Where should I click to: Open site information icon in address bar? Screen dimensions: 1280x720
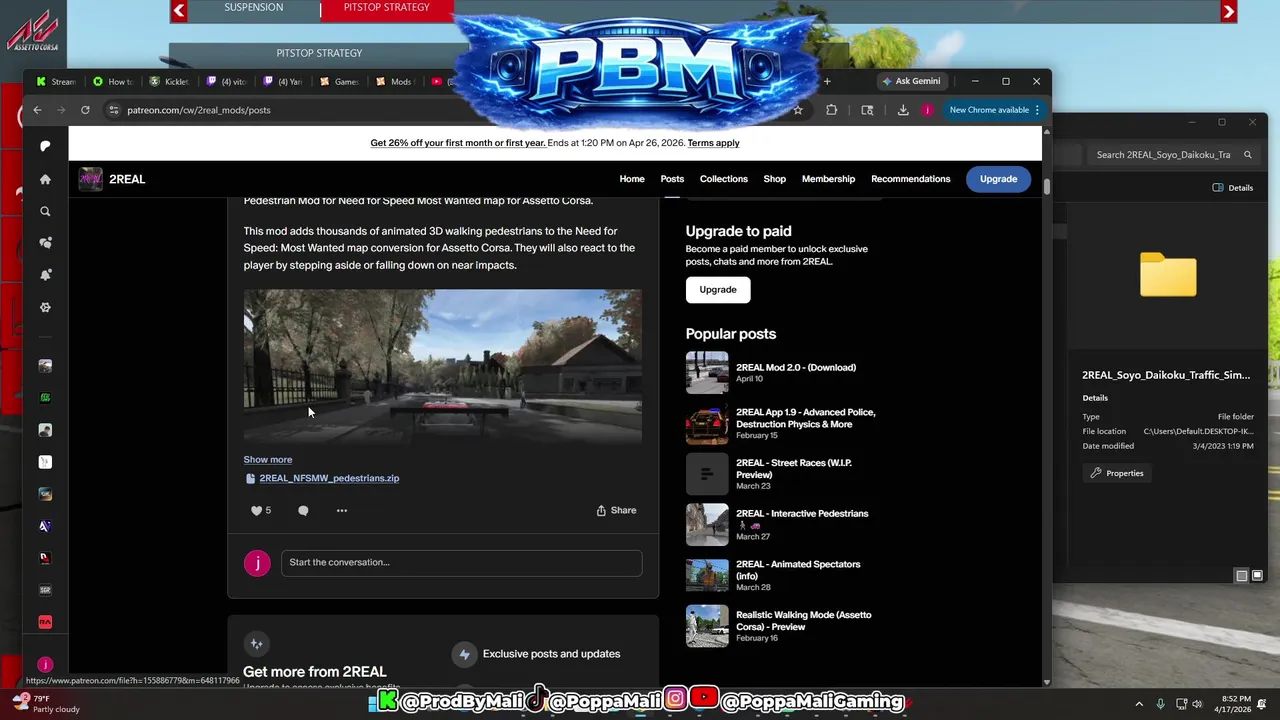coord(114,110)
